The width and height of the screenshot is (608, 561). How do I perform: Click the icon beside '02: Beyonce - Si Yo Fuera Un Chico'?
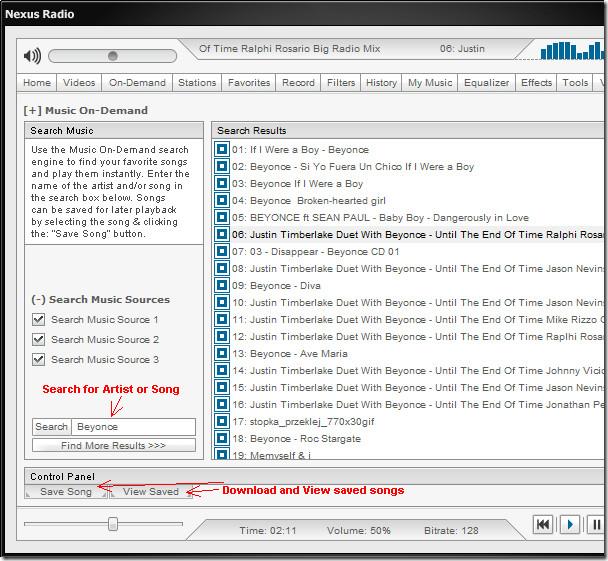tap(222, 166)
